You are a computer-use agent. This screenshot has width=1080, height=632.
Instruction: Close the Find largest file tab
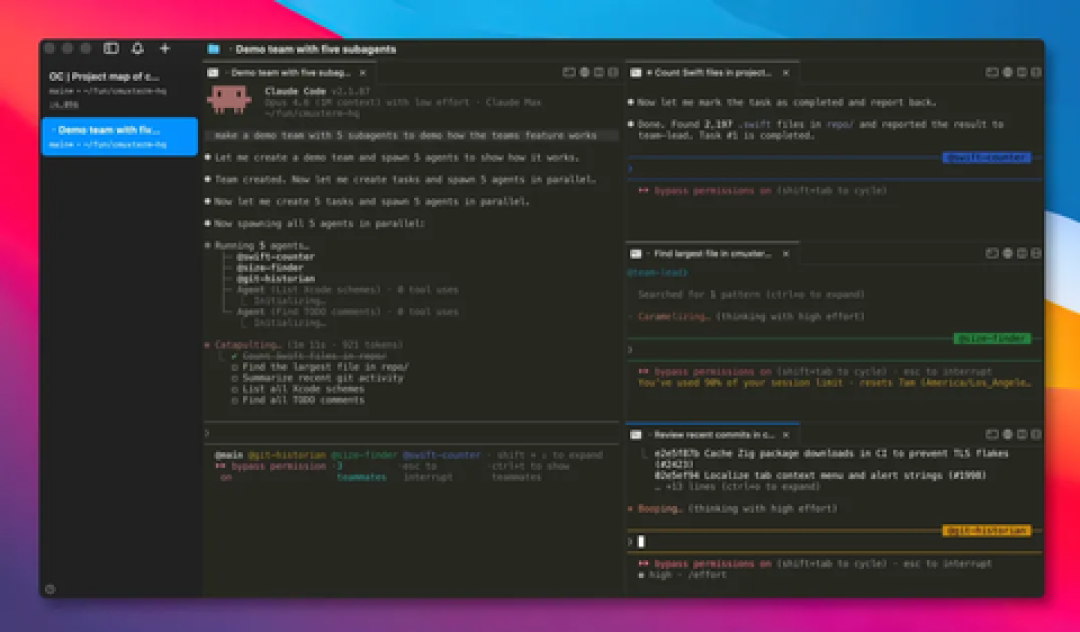(x=786, y=253)
